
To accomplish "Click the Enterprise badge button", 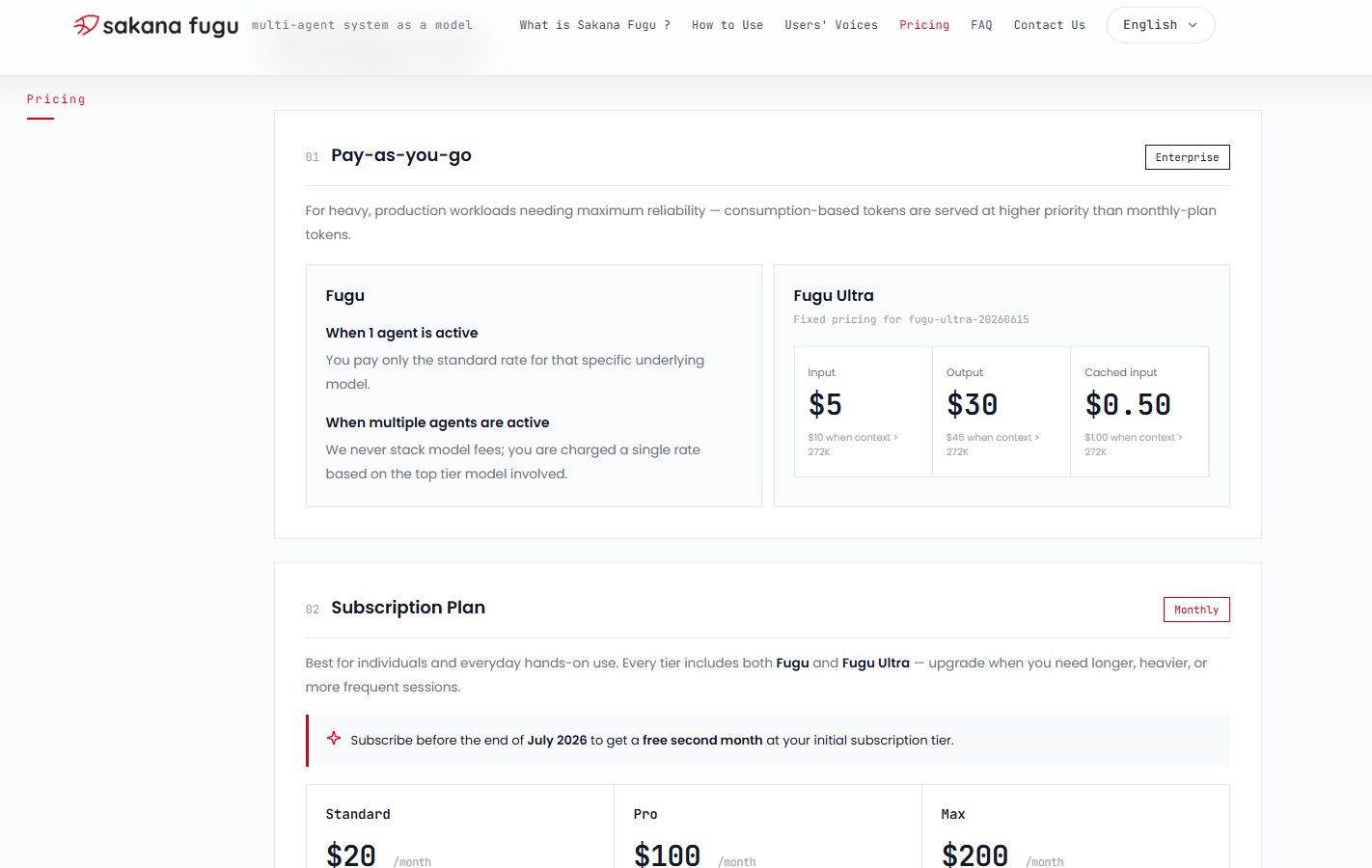I will tap(1187, 157).
